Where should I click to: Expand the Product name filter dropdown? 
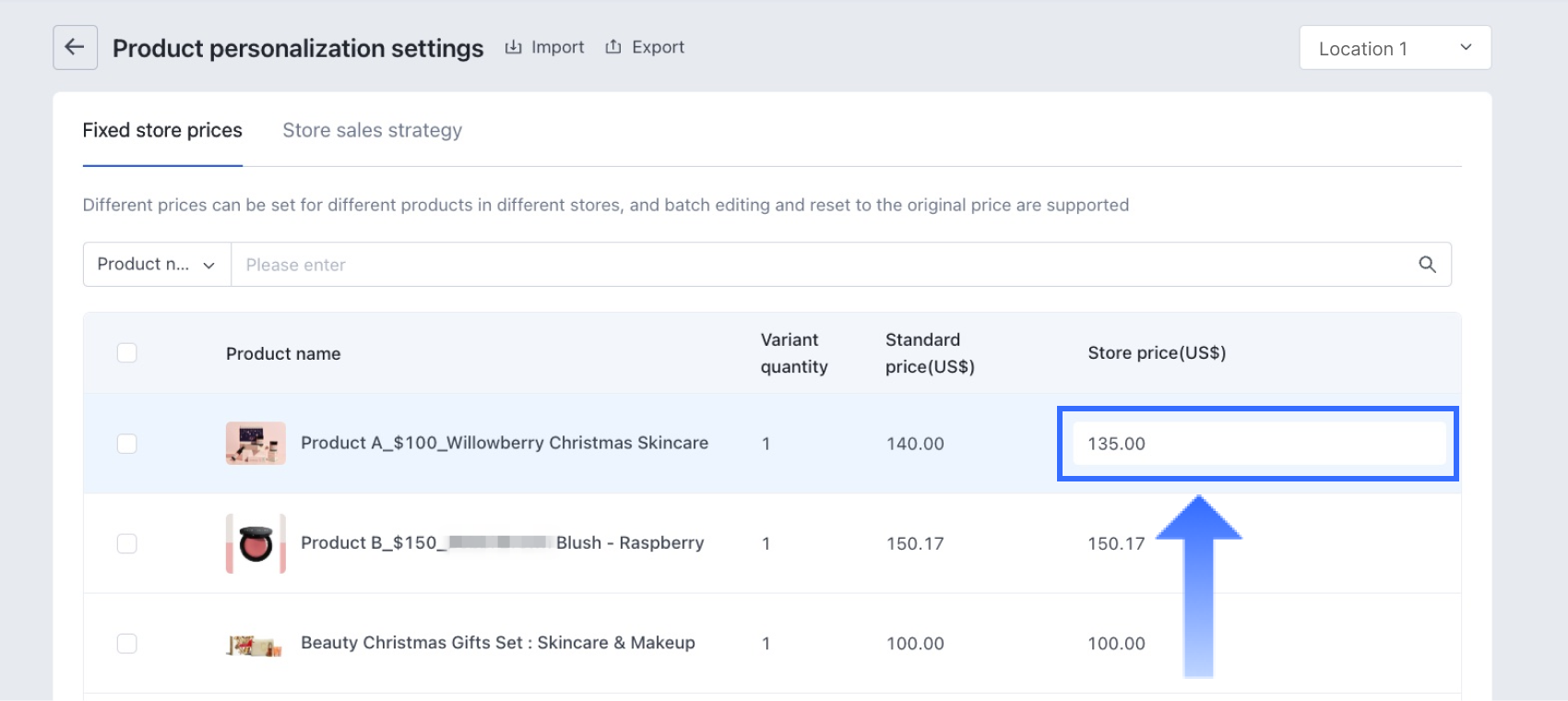coord(157,265)
